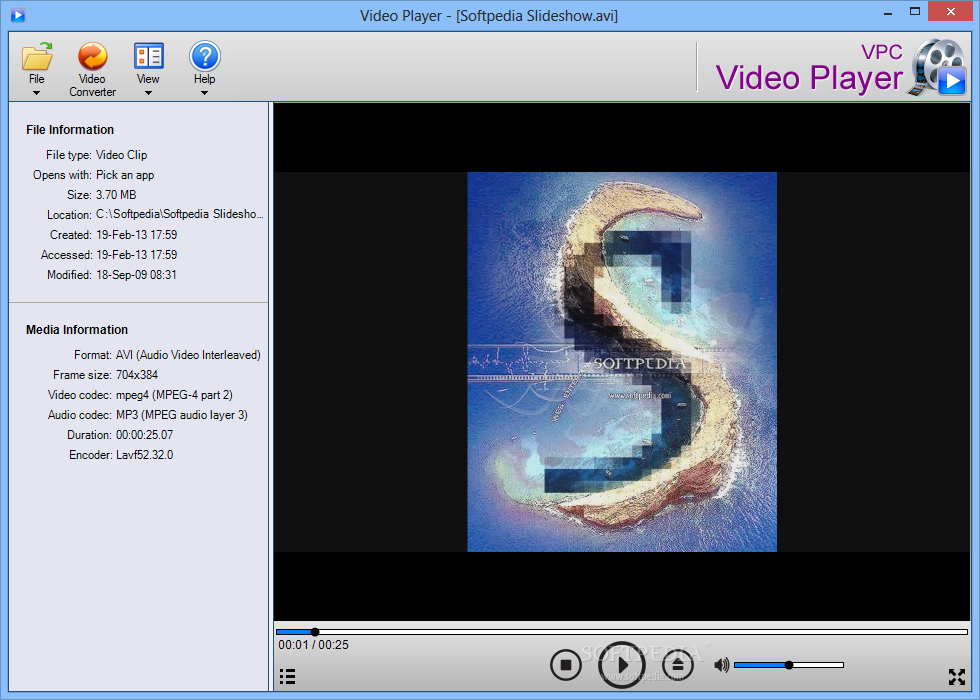980x700 pixels.
Task: Click the Modified date '18-Sep-09 08:31'
Action: pos(136,275)
